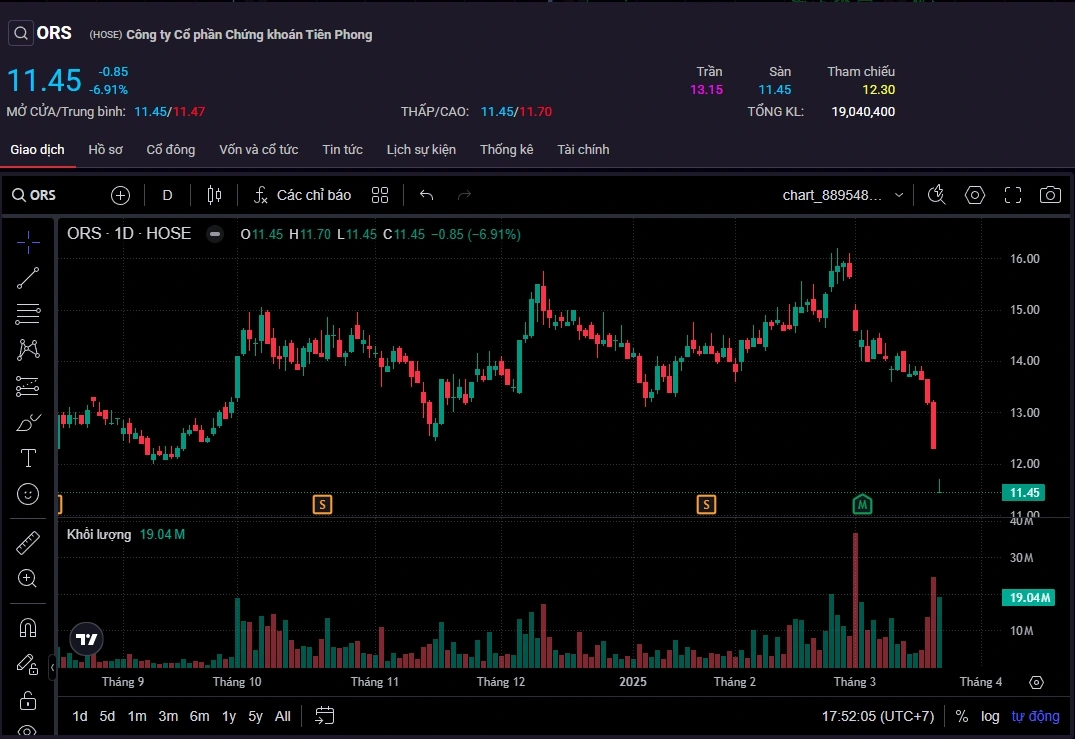Open the Tài chính tab

pyautogui.click(x=583, y=149)
